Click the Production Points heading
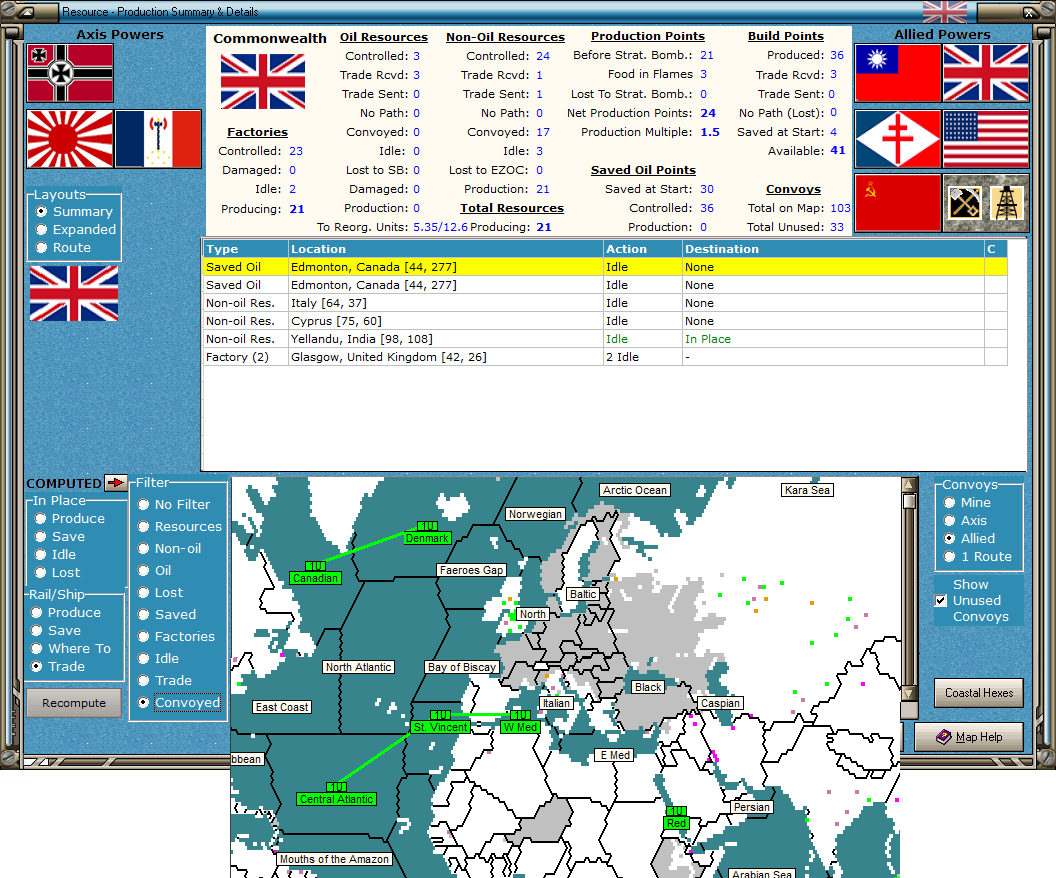Viewport: 1056px width, 878px height. (648, 36)
